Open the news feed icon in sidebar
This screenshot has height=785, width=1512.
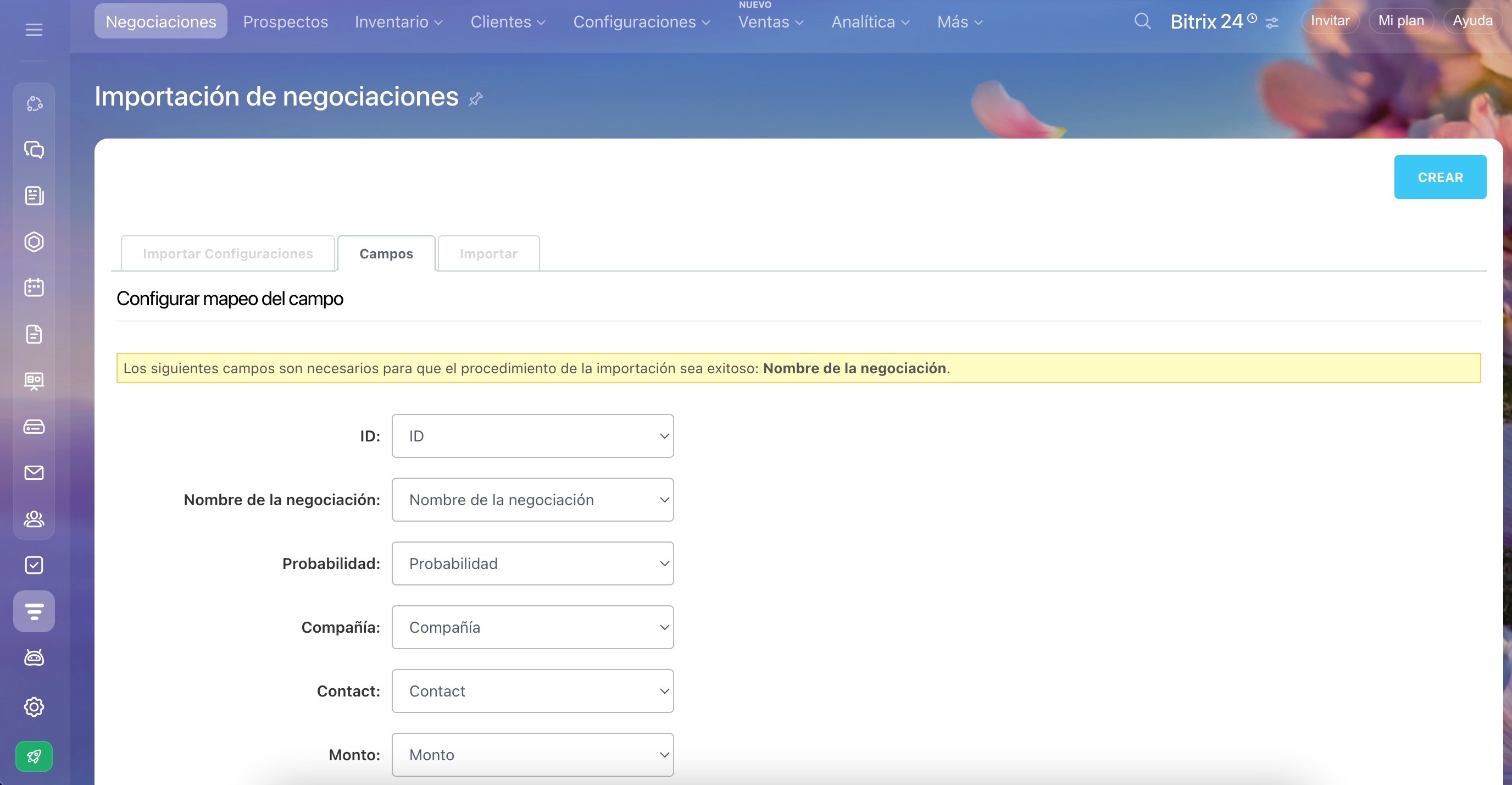pos(34,196)
